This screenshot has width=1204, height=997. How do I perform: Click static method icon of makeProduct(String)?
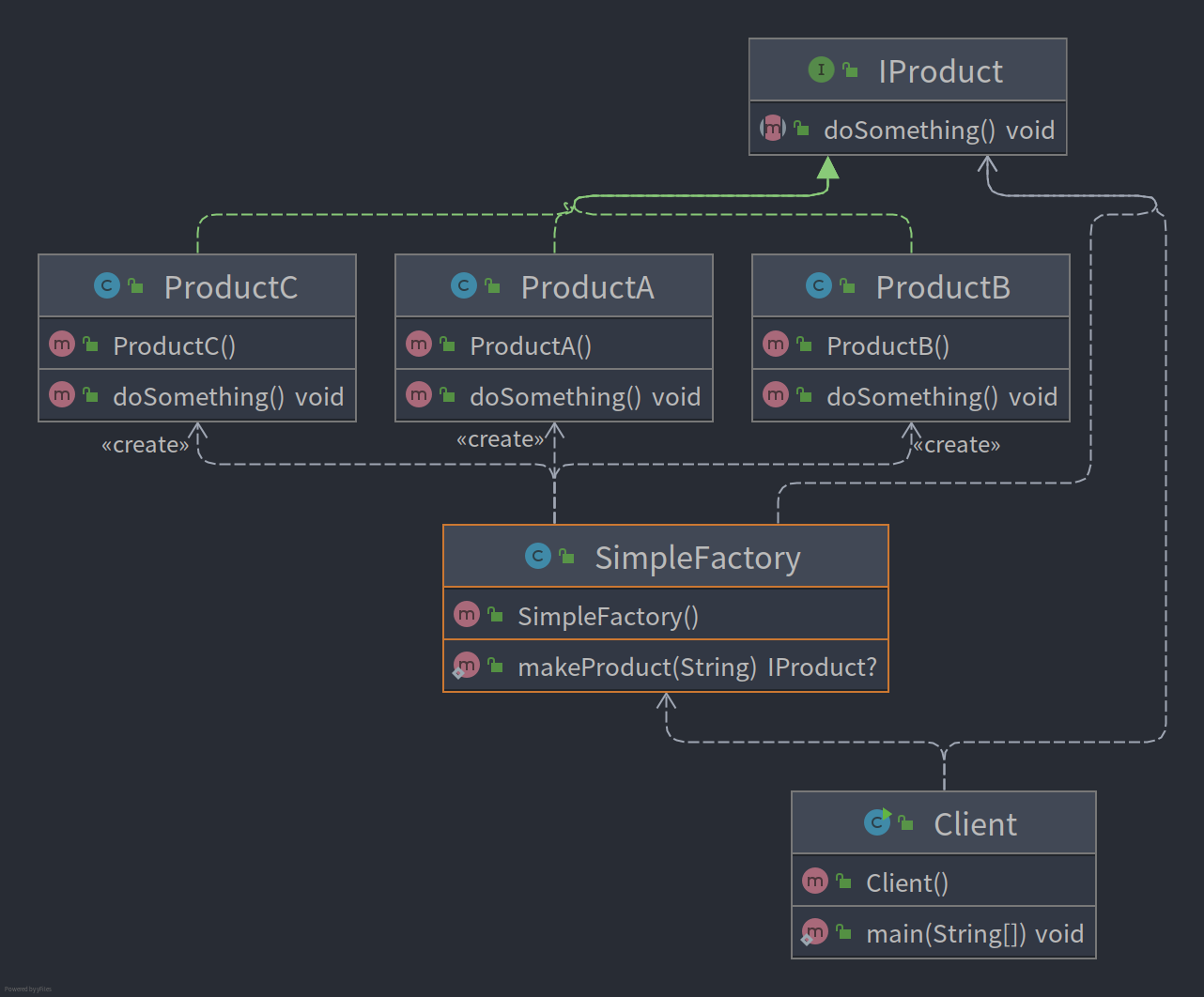[x=466, y=666]
